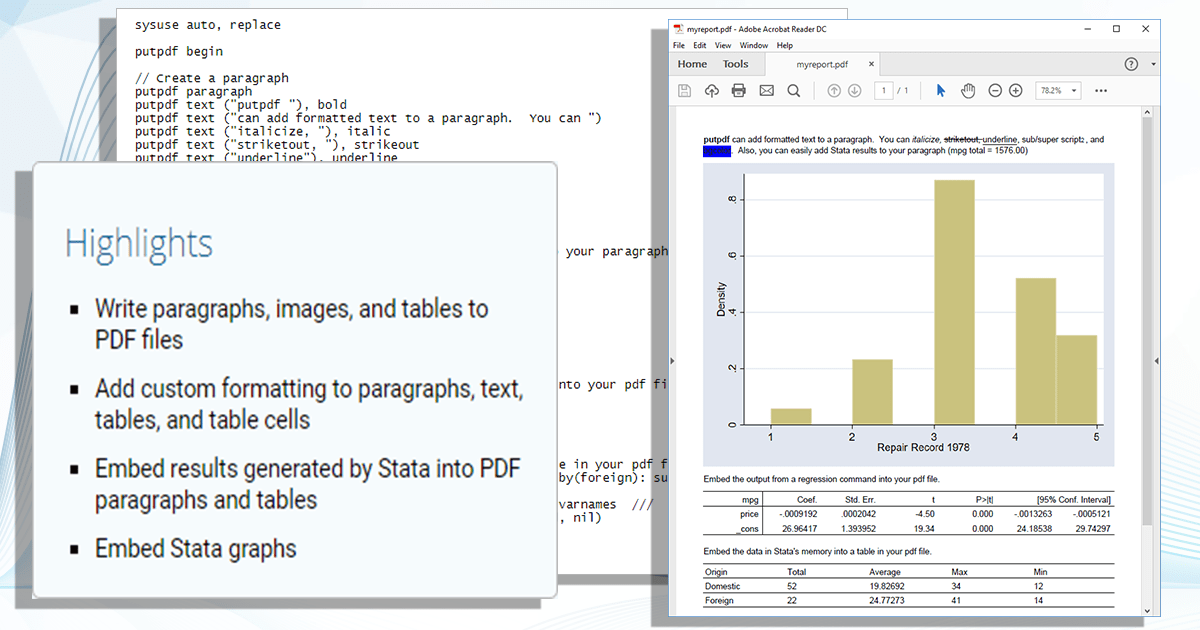Image resolution: width=1200 pixels, height=630 pixels.
Task: Send file by email envelope icon
Action: pos(767,91)
